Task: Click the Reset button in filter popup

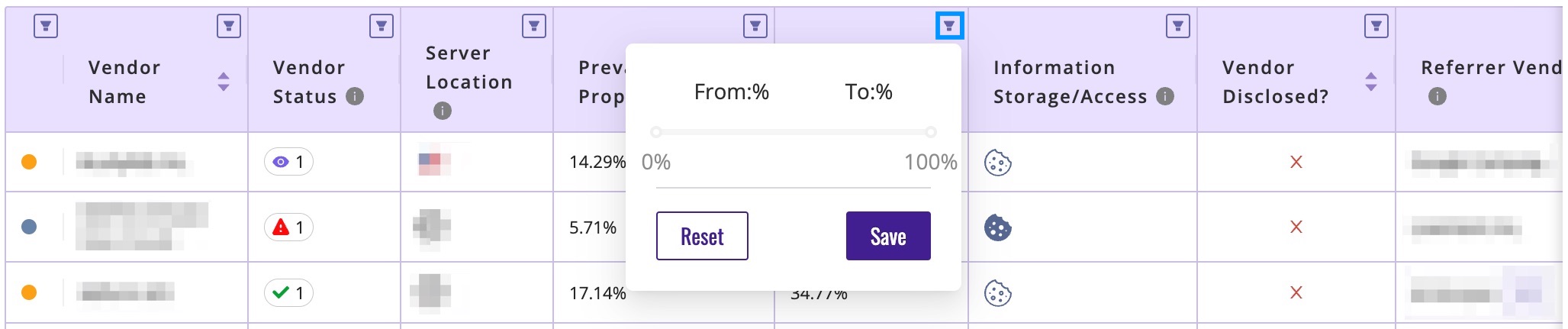Action: point(702,236)
